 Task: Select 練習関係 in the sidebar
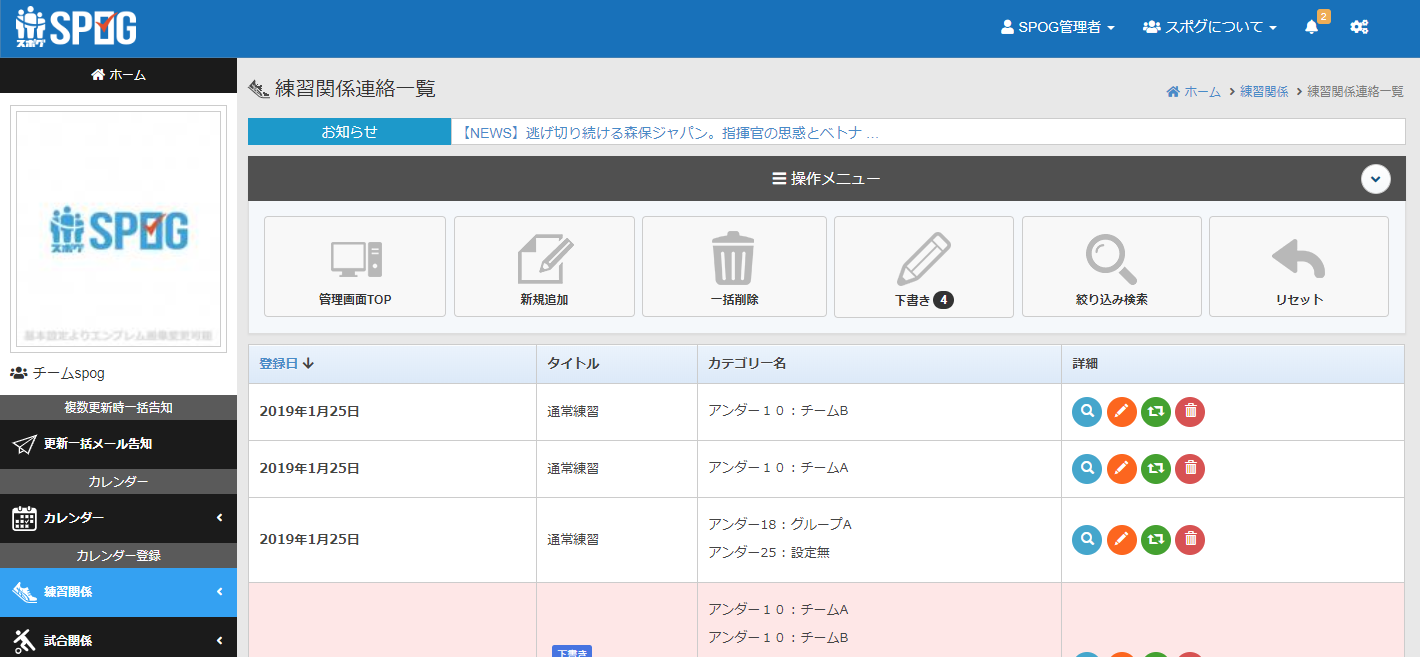pos(118,592)
